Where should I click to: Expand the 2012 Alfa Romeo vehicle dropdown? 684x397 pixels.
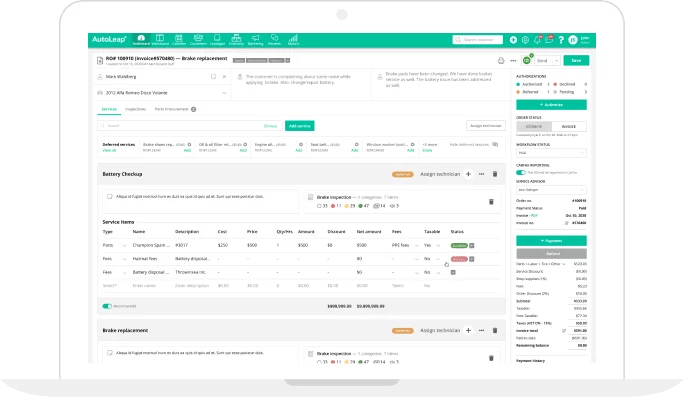click(x=224, y=93)
